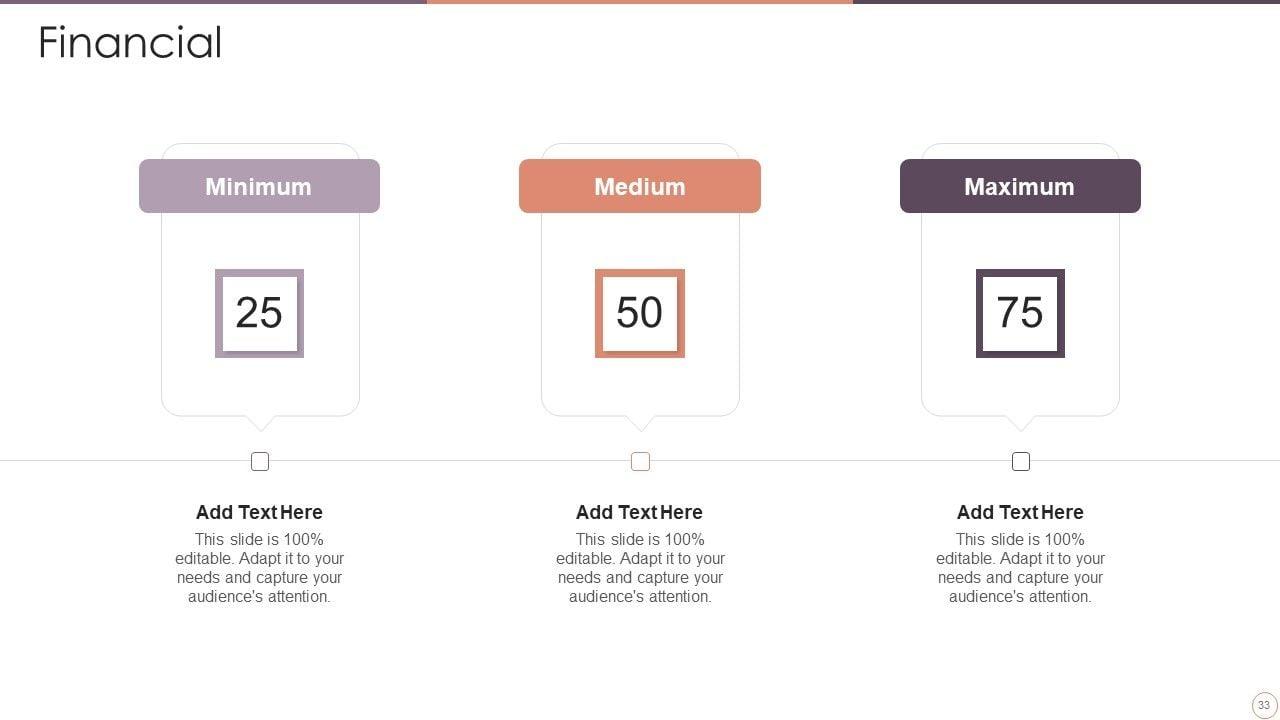Click the description paragraph under Maximum

coord(1020,568)
